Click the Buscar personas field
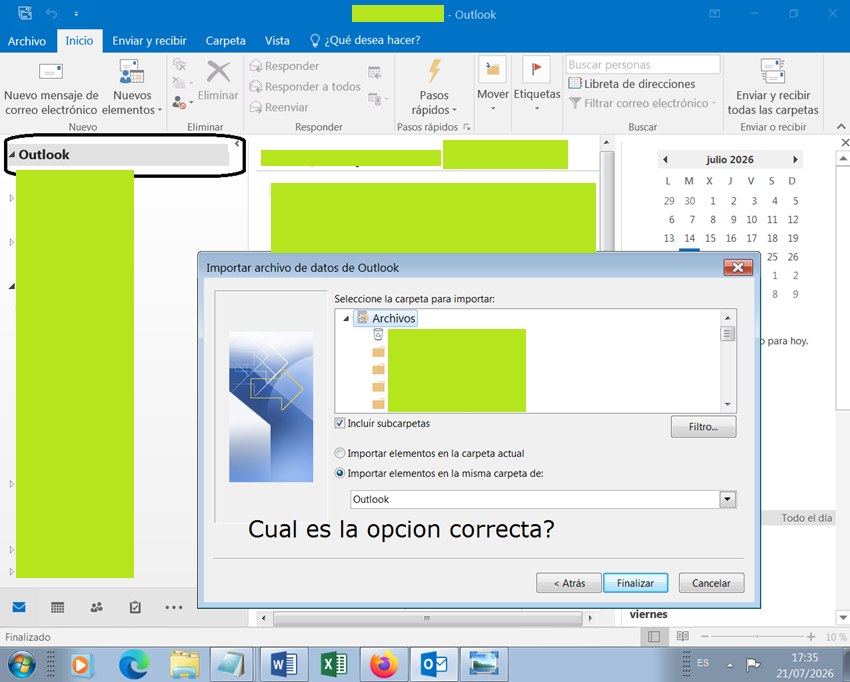The image size is (850, 682). point(643,65)
